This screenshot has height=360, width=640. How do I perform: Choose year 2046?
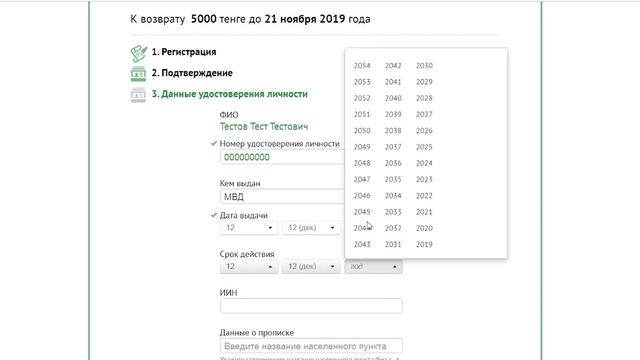362,196
